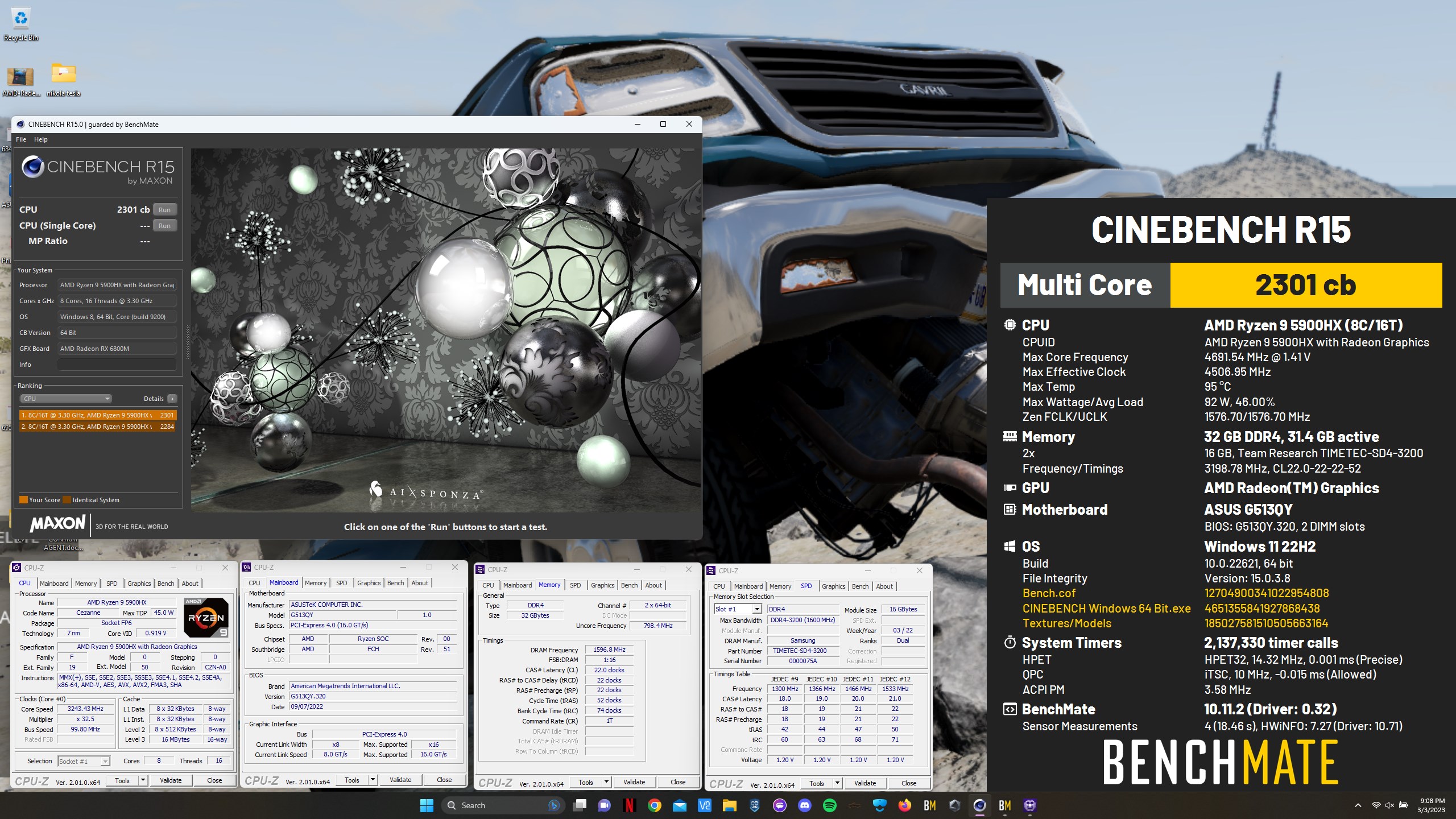The height and width of the screenshot is (819, 1456).
Task: Open Tools dropdown arrow in CPU-Z Memory window
Action: (606, 782)
